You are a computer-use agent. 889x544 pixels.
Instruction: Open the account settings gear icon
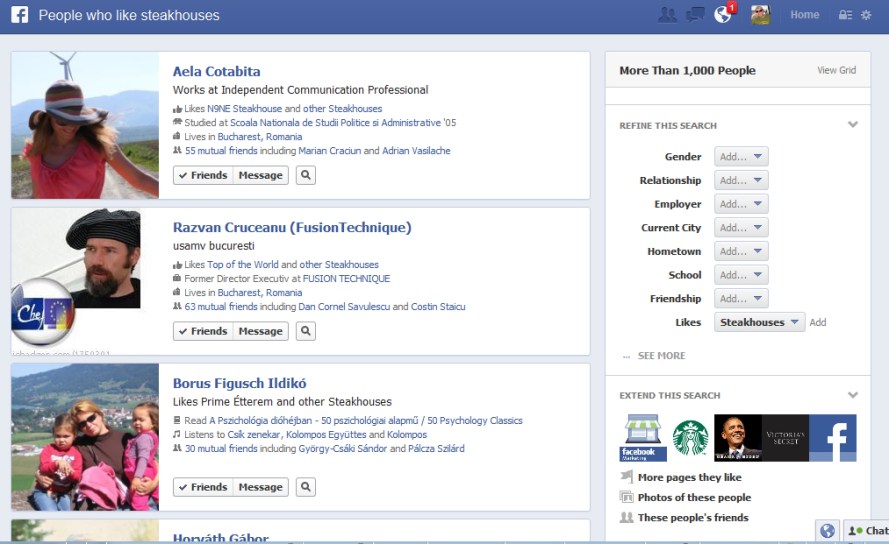point(866,15)
